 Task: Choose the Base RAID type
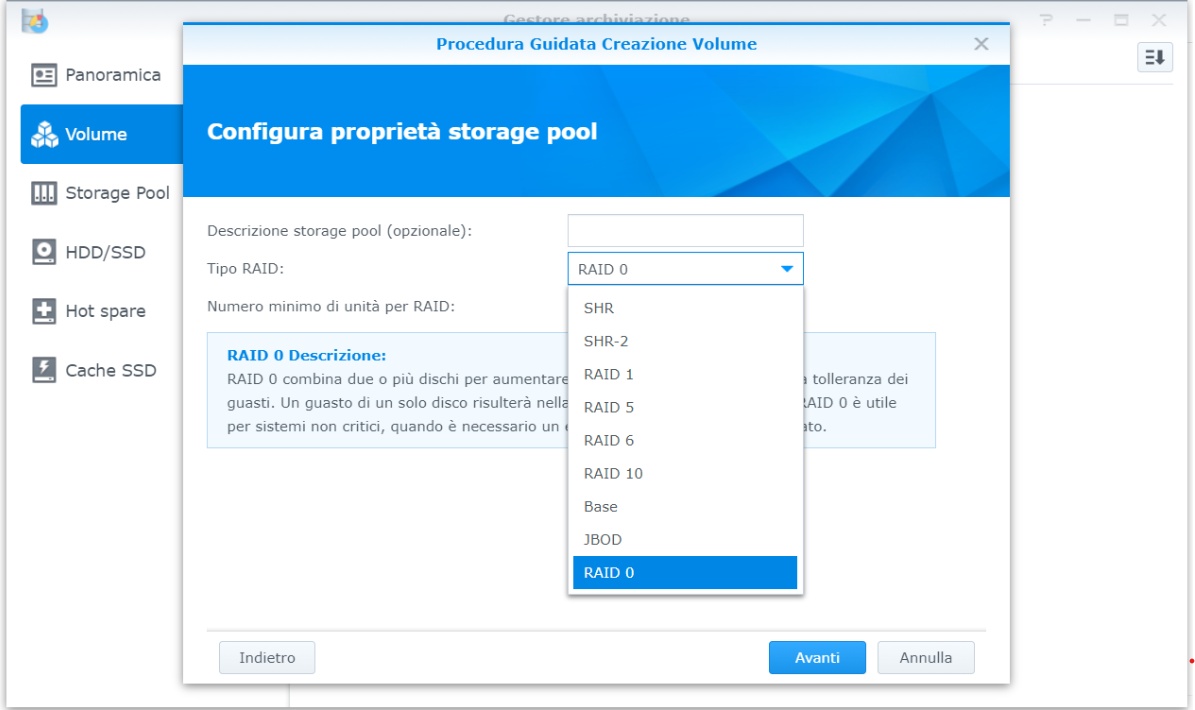(x=600, y=506)
